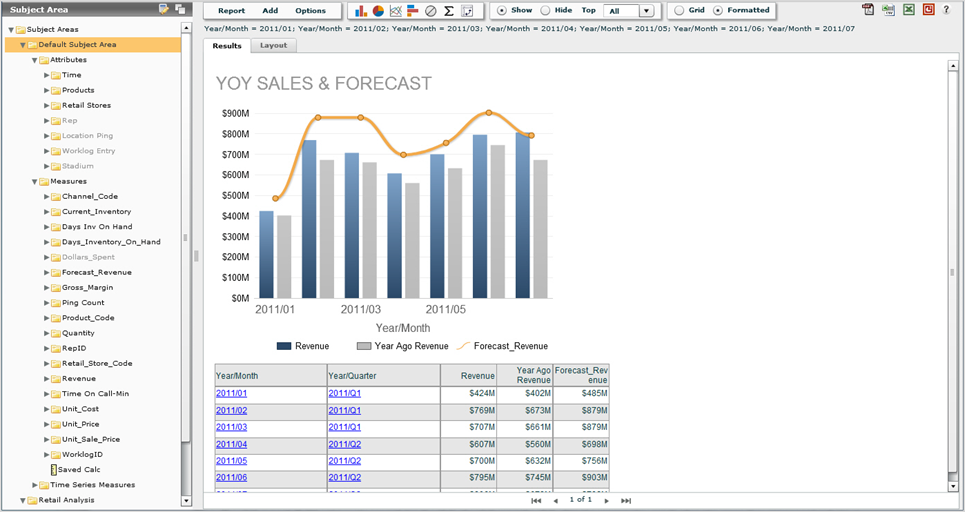Export report using the PDF icon
This screenshot has width=965, height=512.
868,10
